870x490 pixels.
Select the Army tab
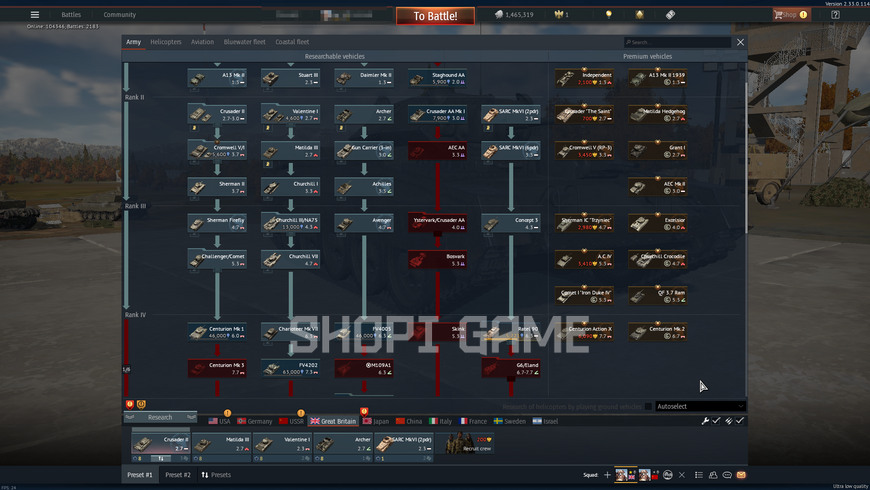133,42
